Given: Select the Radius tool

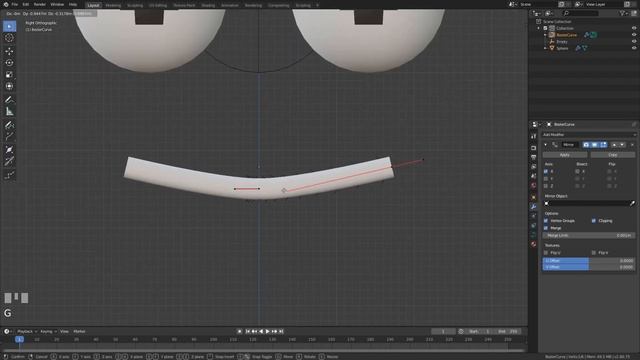Looking at the screenshot, I should coord(9,150).
